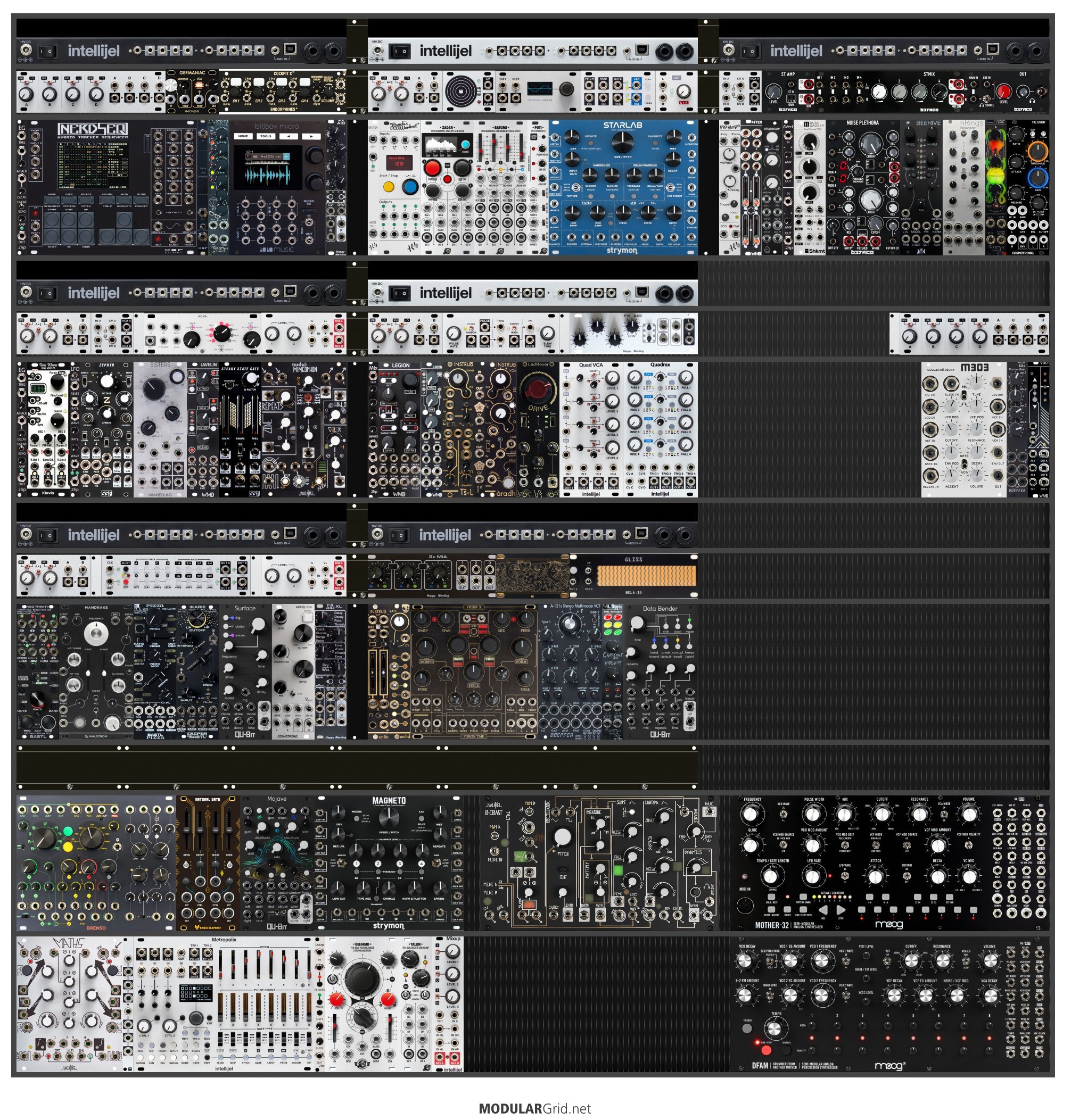Flip the Mother-32 VCO MOD SOURCE switch
The height and width of the screenshot is (1120, 1071).
coord(783,845)
